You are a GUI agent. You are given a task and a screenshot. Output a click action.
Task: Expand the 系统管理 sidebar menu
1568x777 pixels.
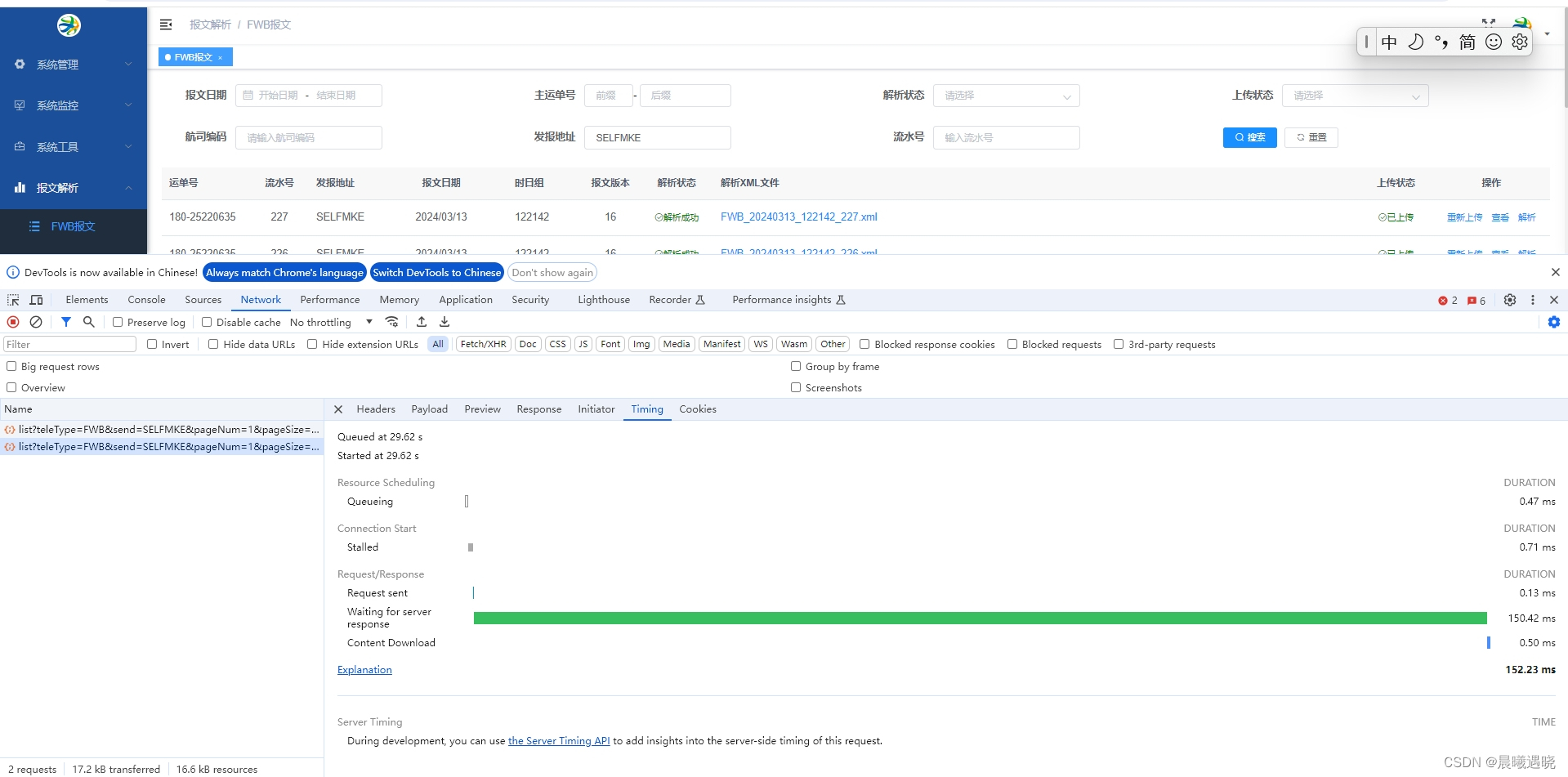(74, 65)
